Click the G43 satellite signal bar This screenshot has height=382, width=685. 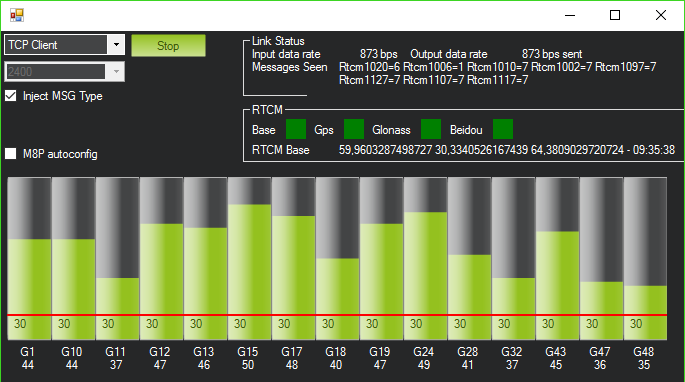tap(557, 258)
